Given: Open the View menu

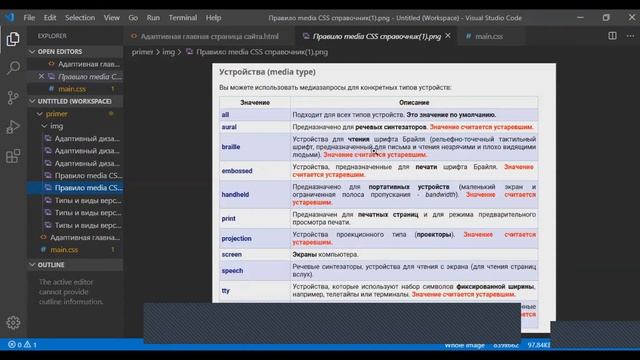Looking at the screenshot, I should click(x=111, y=18).
